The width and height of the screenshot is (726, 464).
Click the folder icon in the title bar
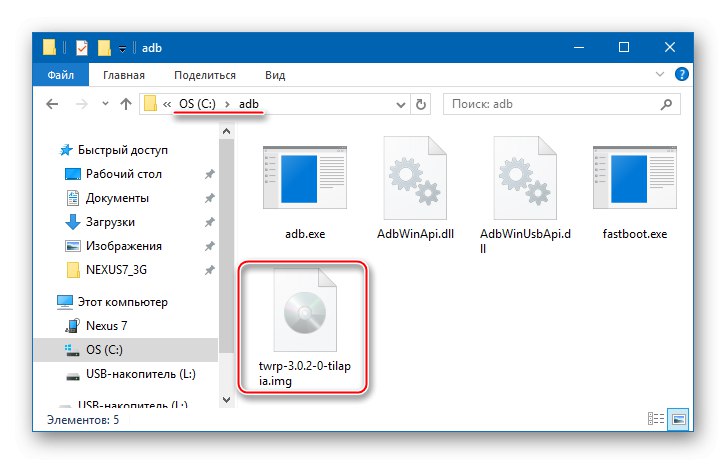tap(49, 47)
